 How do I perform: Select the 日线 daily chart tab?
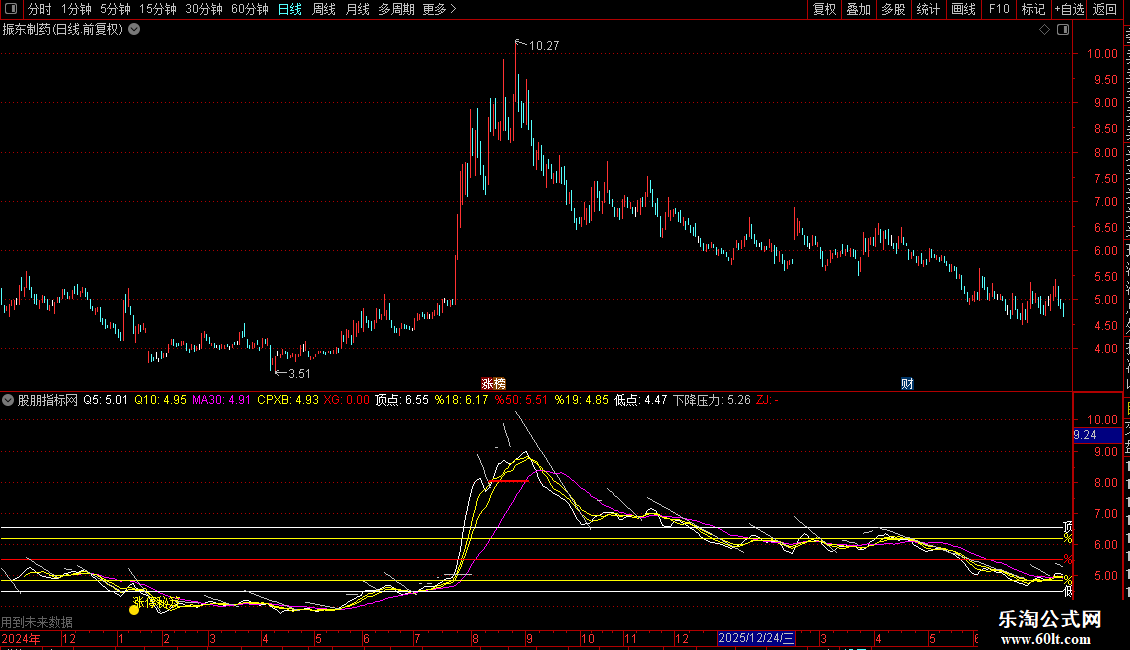coord(290,9)
